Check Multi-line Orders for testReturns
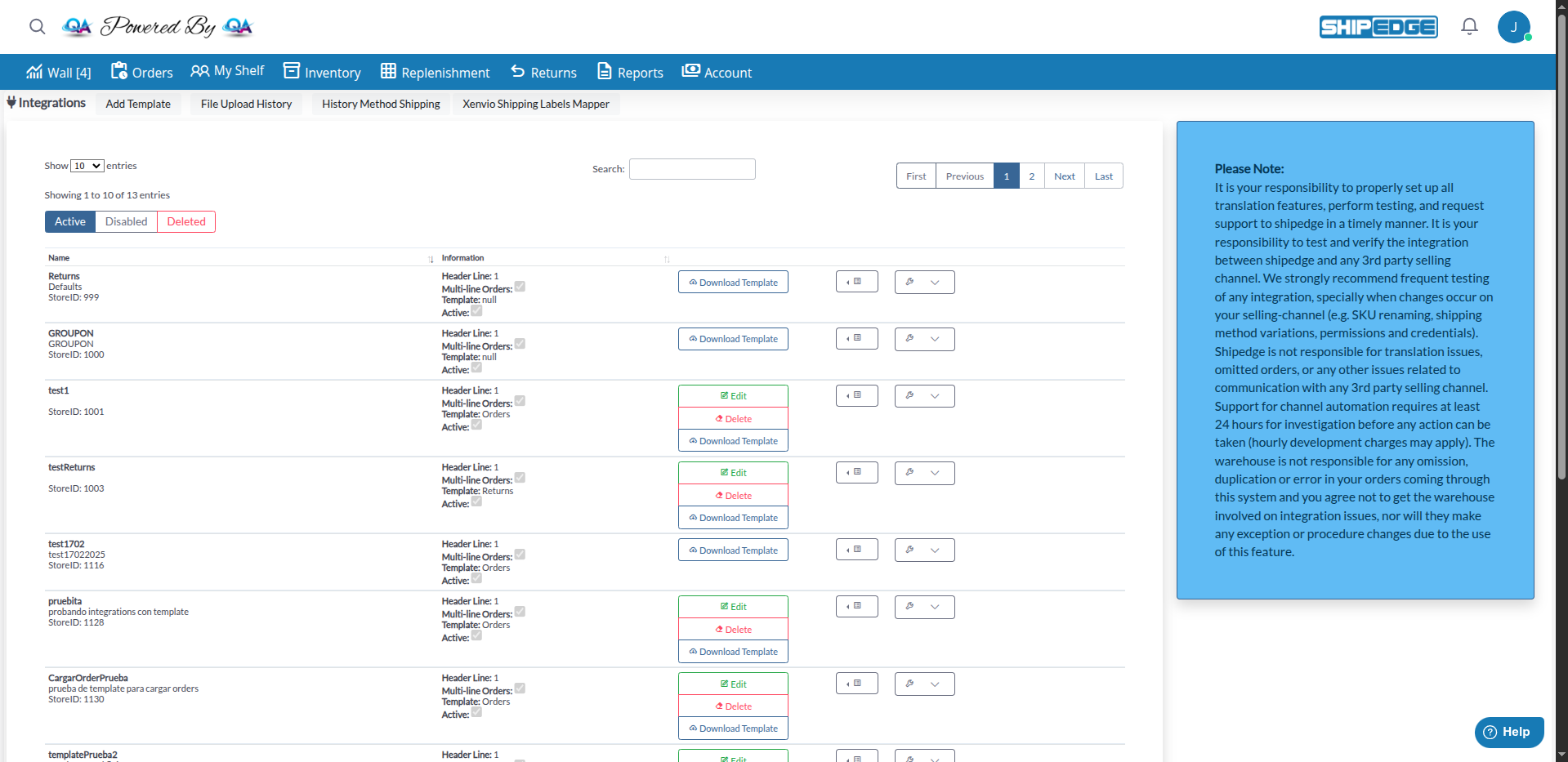1568x762 pixels. 520,479
